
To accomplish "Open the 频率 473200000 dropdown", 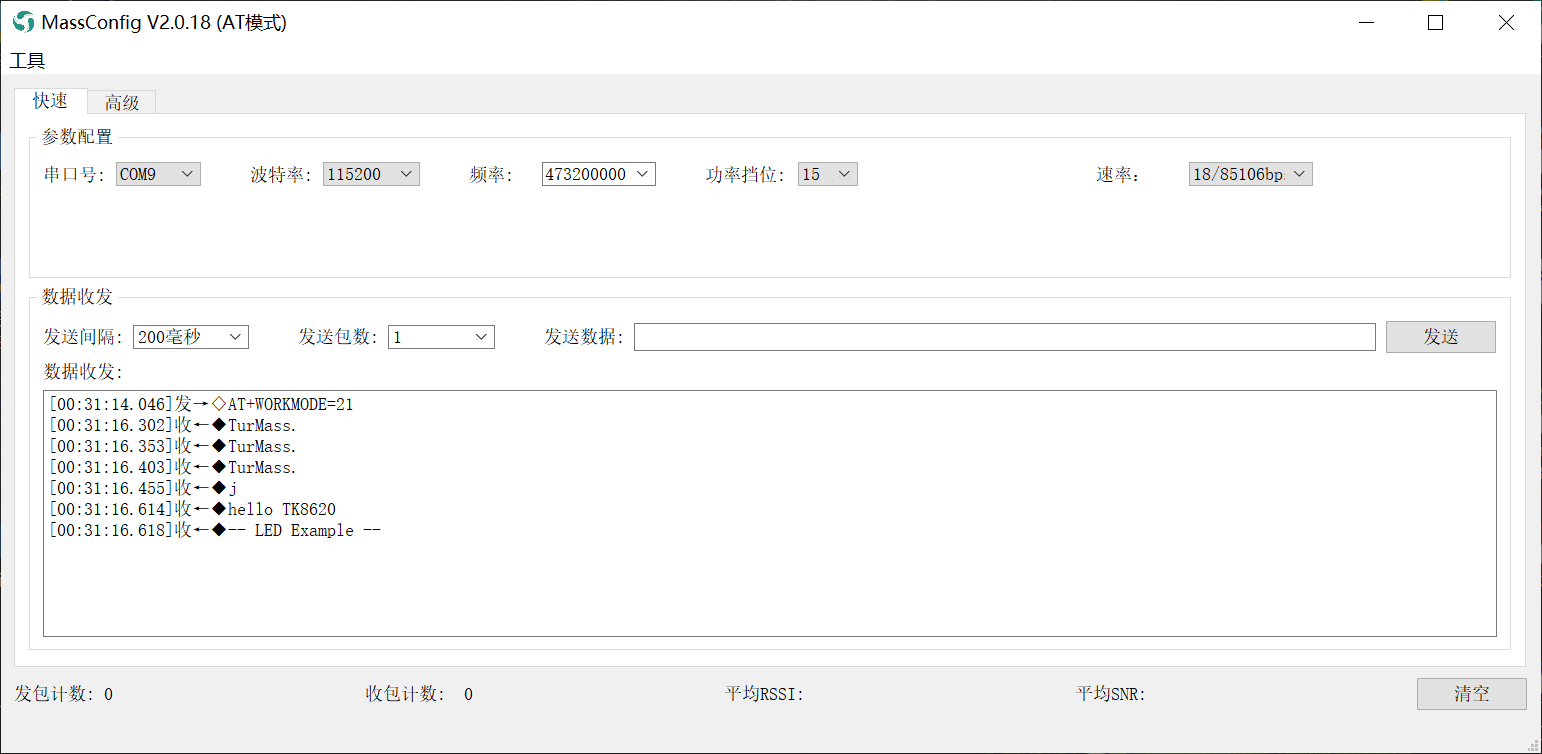I will pyautogui.click(x=599, y=174).
